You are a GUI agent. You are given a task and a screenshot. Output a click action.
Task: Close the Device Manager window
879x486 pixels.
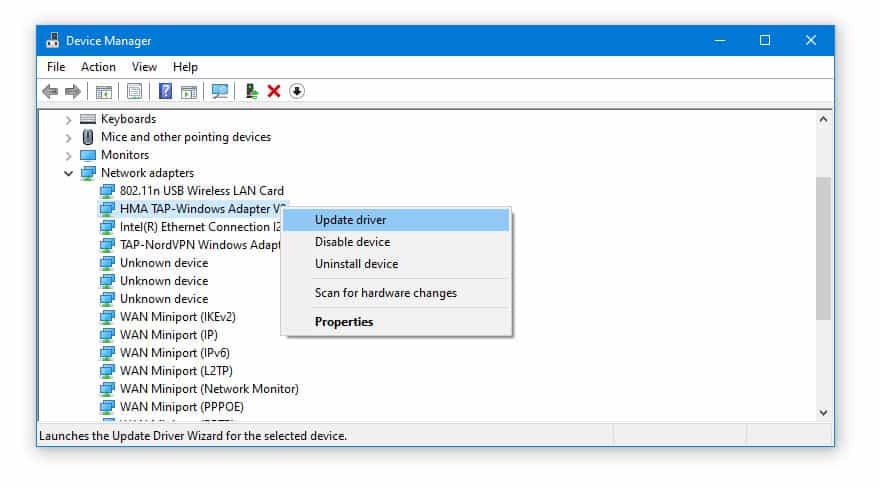click(x=811, y=40)
